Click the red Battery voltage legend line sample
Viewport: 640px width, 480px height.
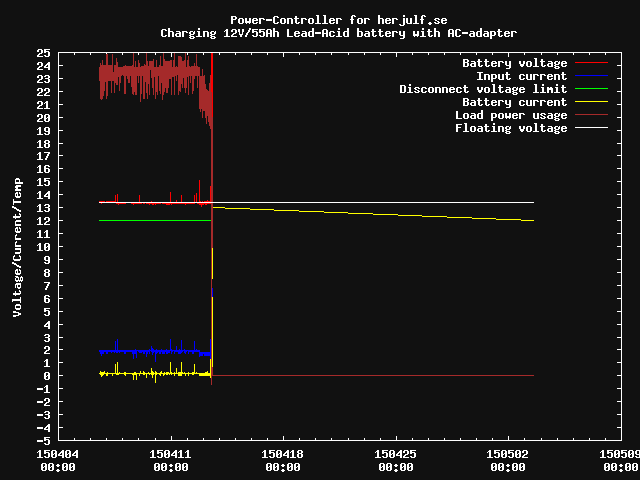click(x=592, y=63)
